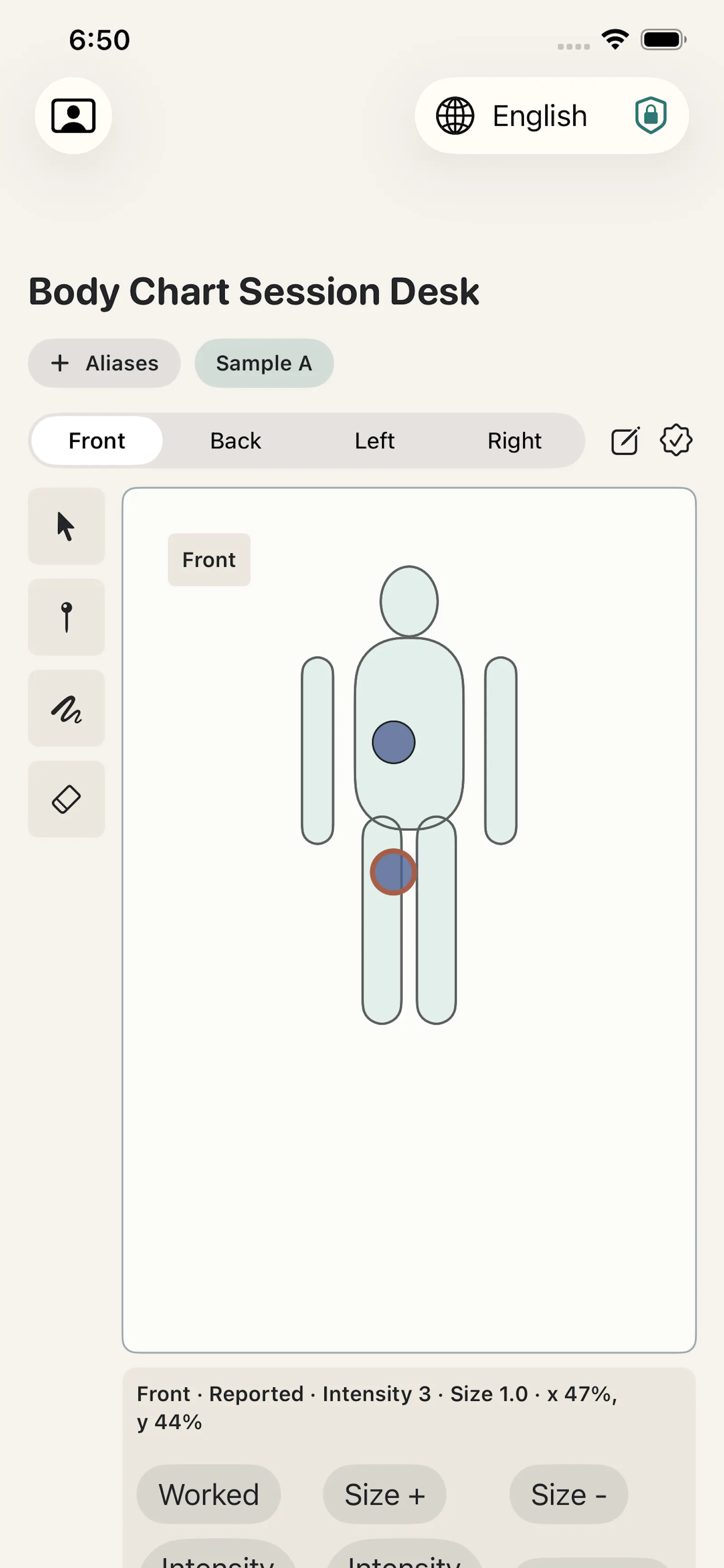The height and width of the screenshot is (1568, 724).
Task: Increase marker size with Size +
Action: [385, 1494]
